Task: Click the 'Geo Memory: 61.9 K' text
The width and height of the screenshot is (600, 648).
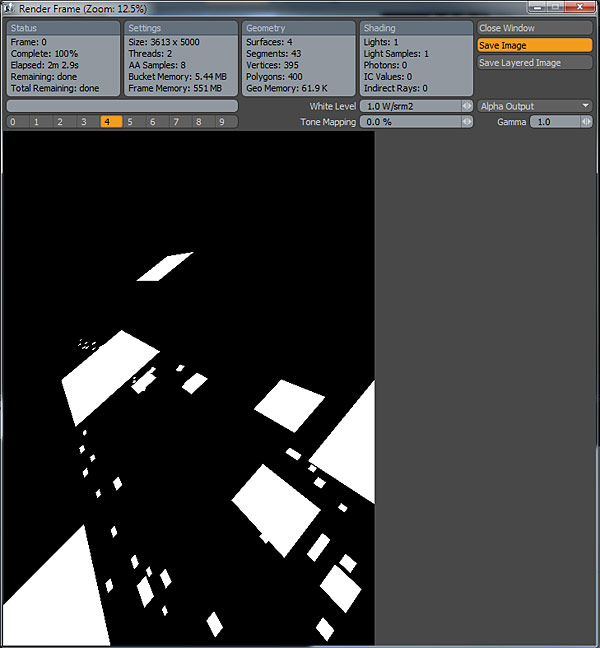Action: coord(287,88)
